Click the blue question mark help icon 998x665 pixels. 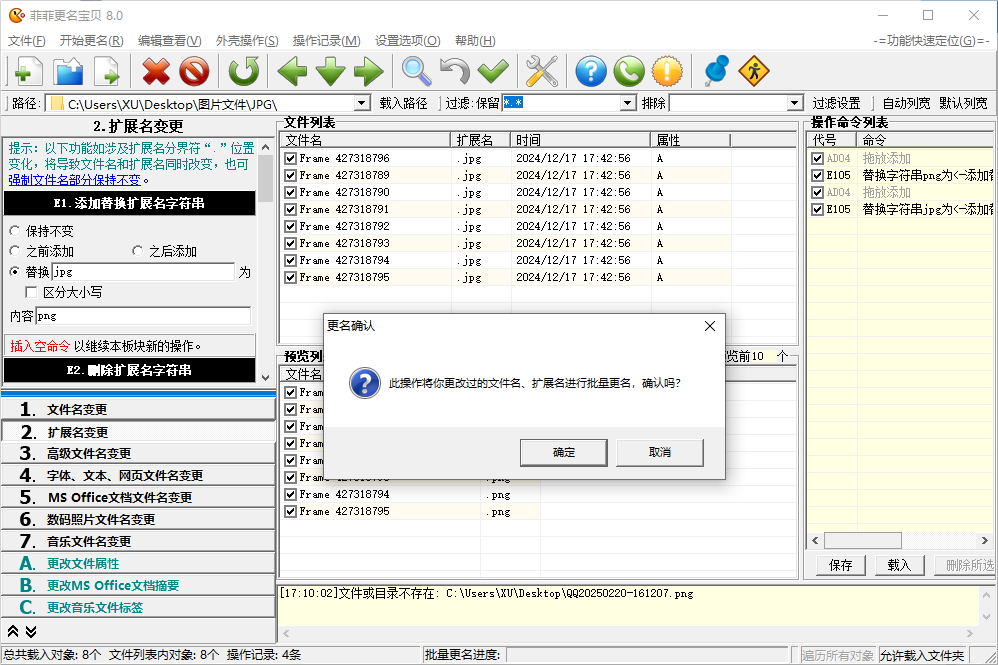click(x=591, y=71)
